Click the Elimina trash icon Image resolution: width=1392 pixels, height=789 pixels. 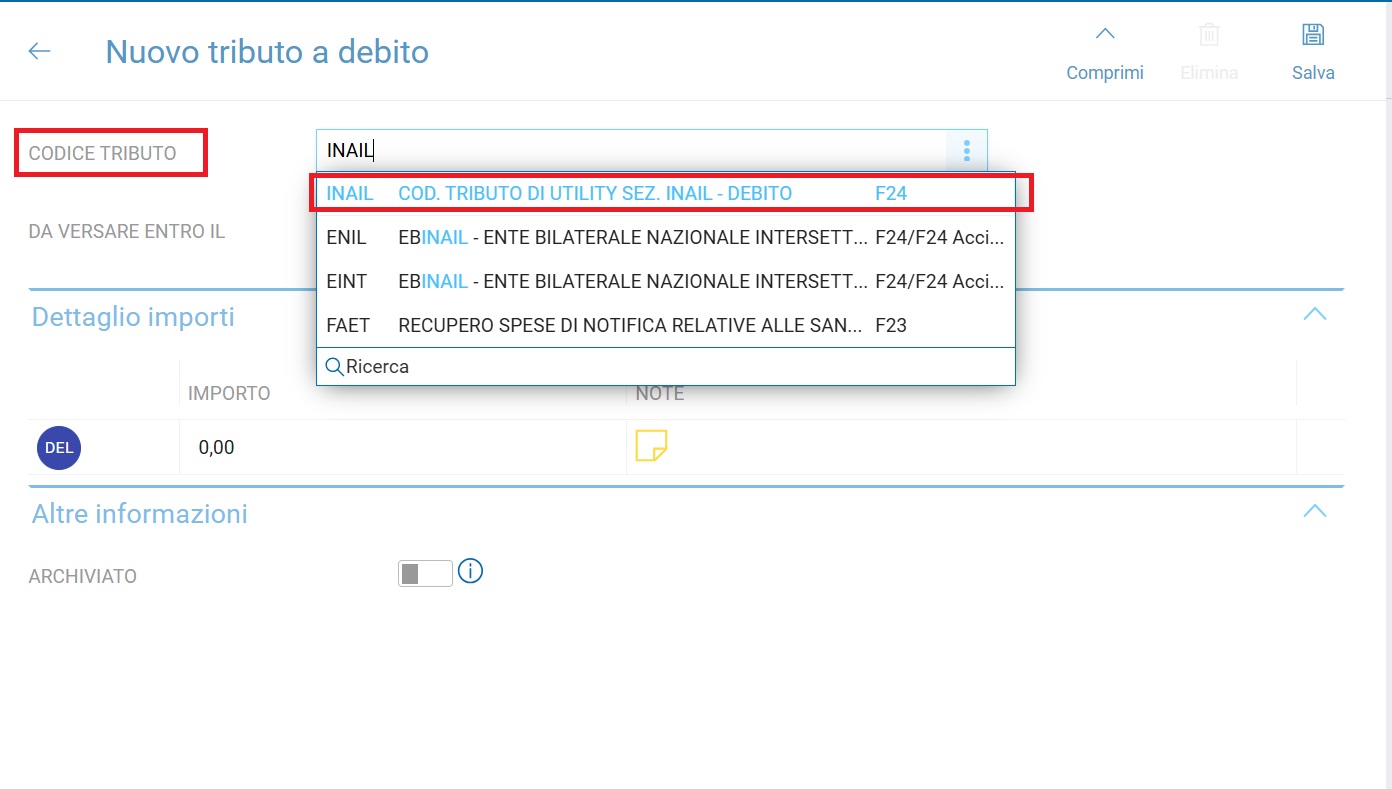click(x=1209, y=35)
